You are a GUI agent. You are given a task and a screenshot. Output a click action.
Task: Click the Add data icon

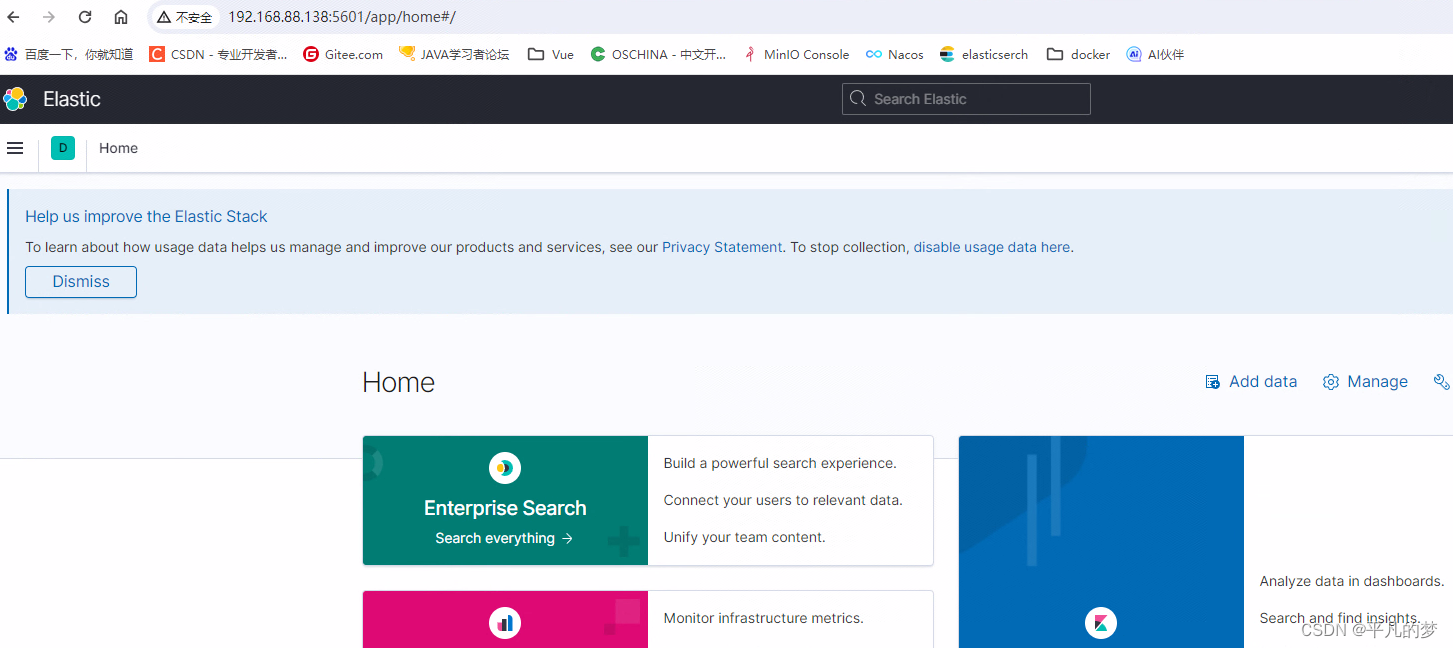click(1212, 381)
